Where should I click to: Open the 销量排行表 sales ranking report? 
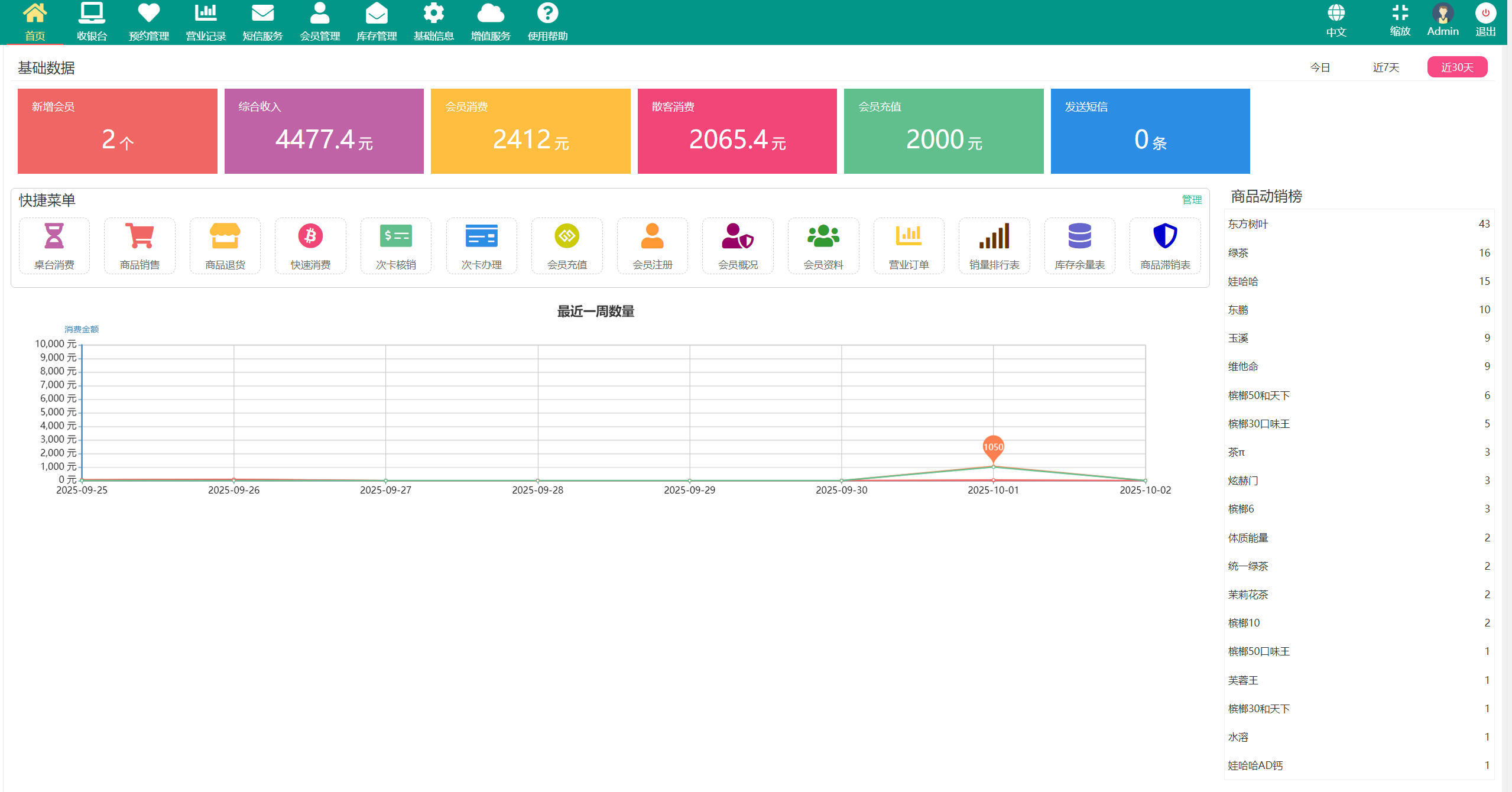994,245
